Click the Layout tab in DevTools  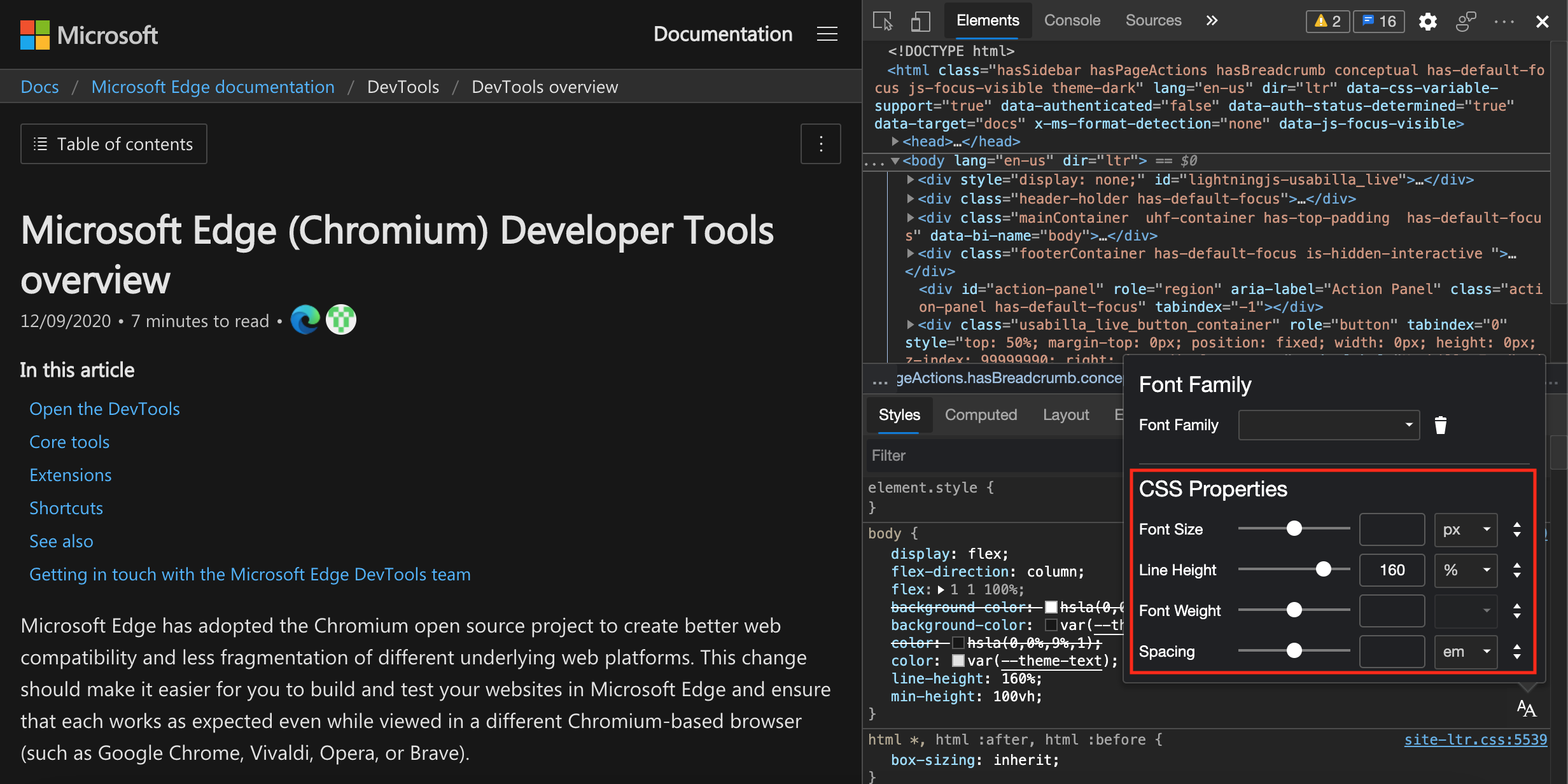pyautogui.click(x=1065, y=414)
